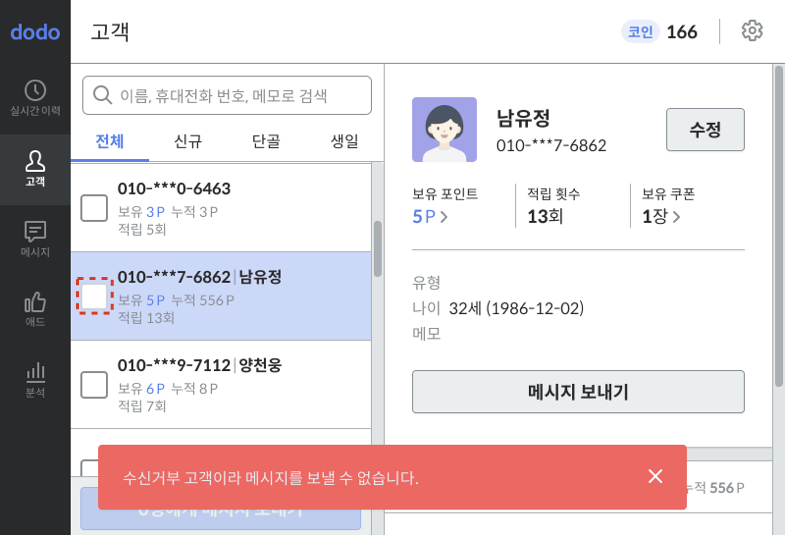Switch to the 신규 tab

pyautogui.click(x=188, y=142)
